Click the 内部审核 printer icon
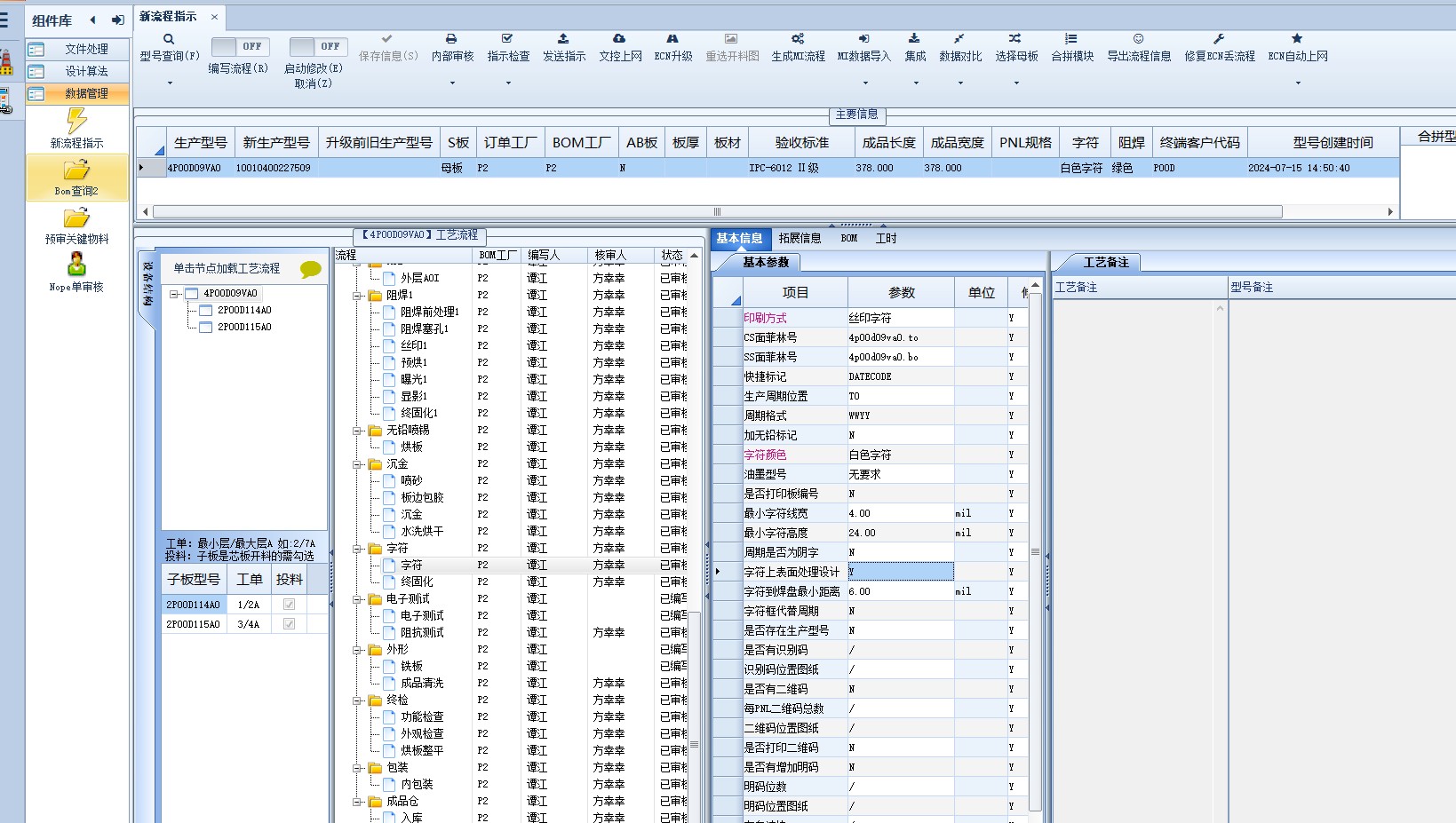Screen dimensions: 1456x823 [451, 39]
